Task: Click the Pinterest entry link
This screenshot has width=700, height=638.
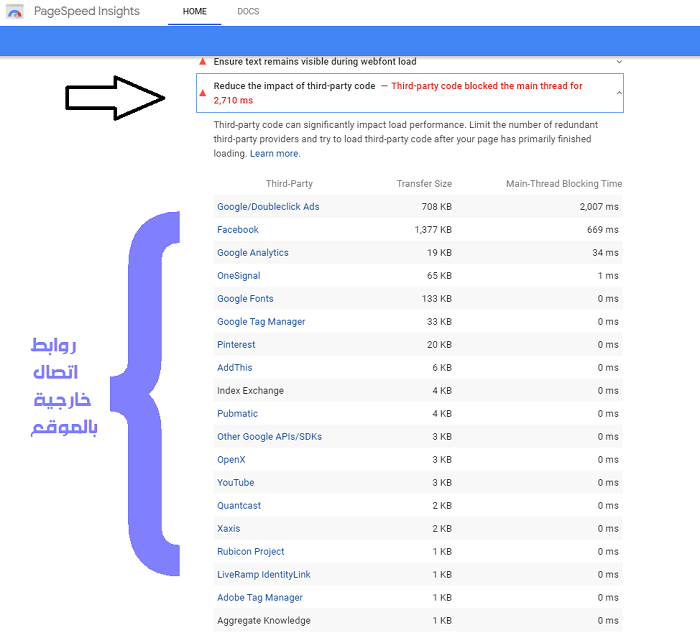Action: pos(236,345)
